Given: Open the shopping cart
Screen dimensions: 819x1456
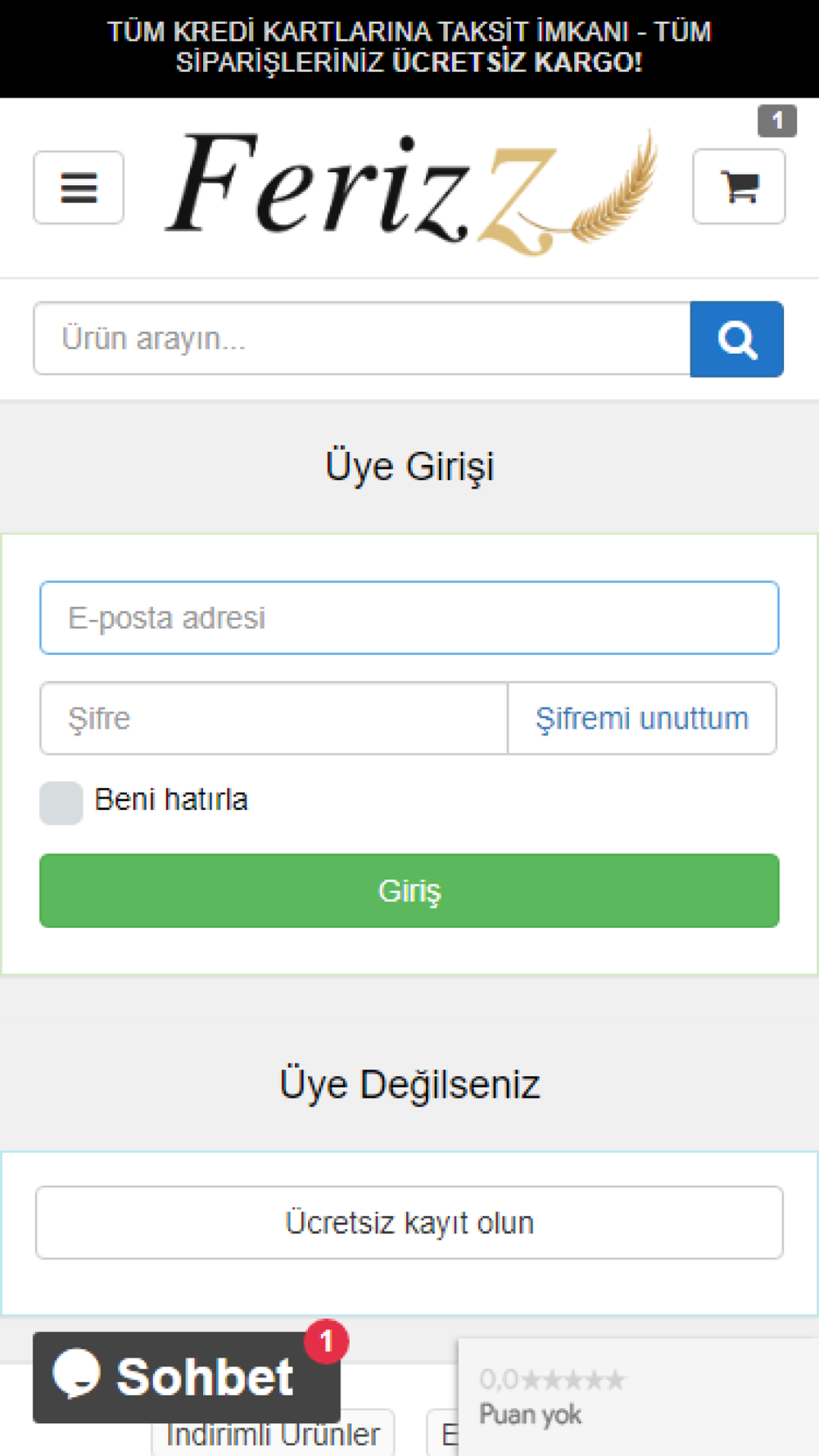Looking at the screenshot, I should pyautogui.click(x=739, y=188).
